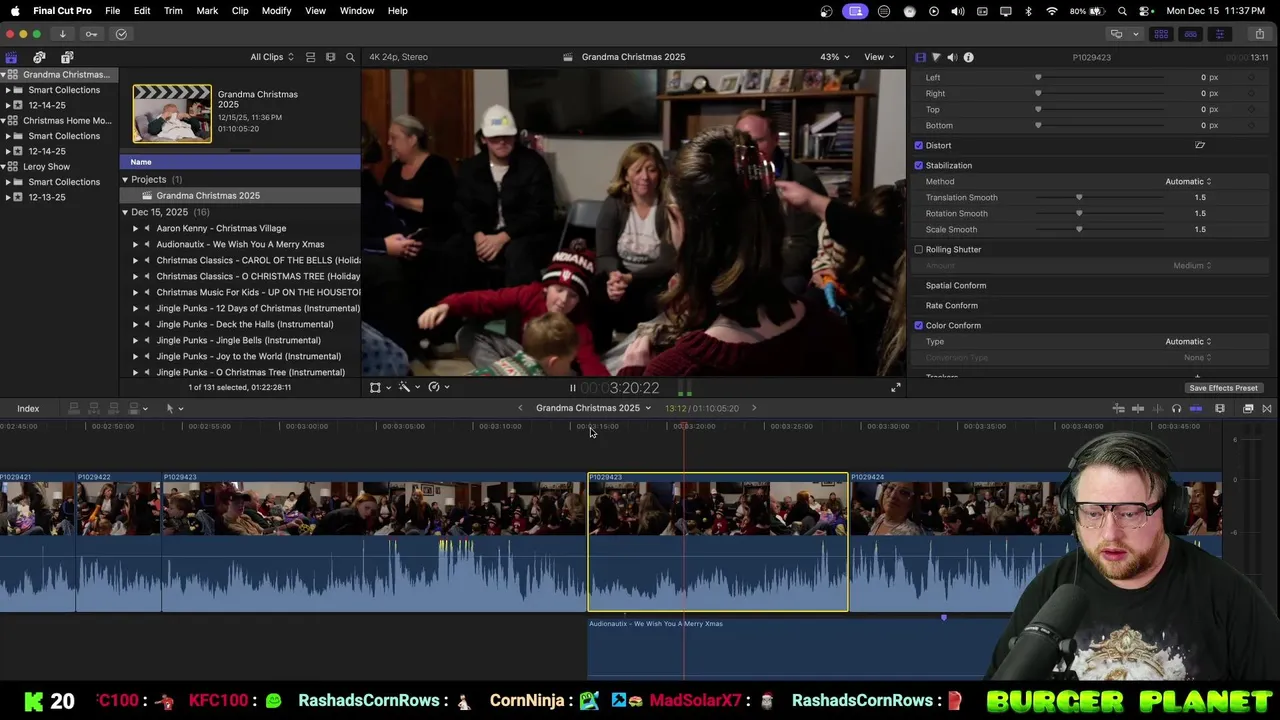Toggle the Timeline panel button
Image resolution: width=1280 pixels, height=720 pixels.
coord(1190,34)
